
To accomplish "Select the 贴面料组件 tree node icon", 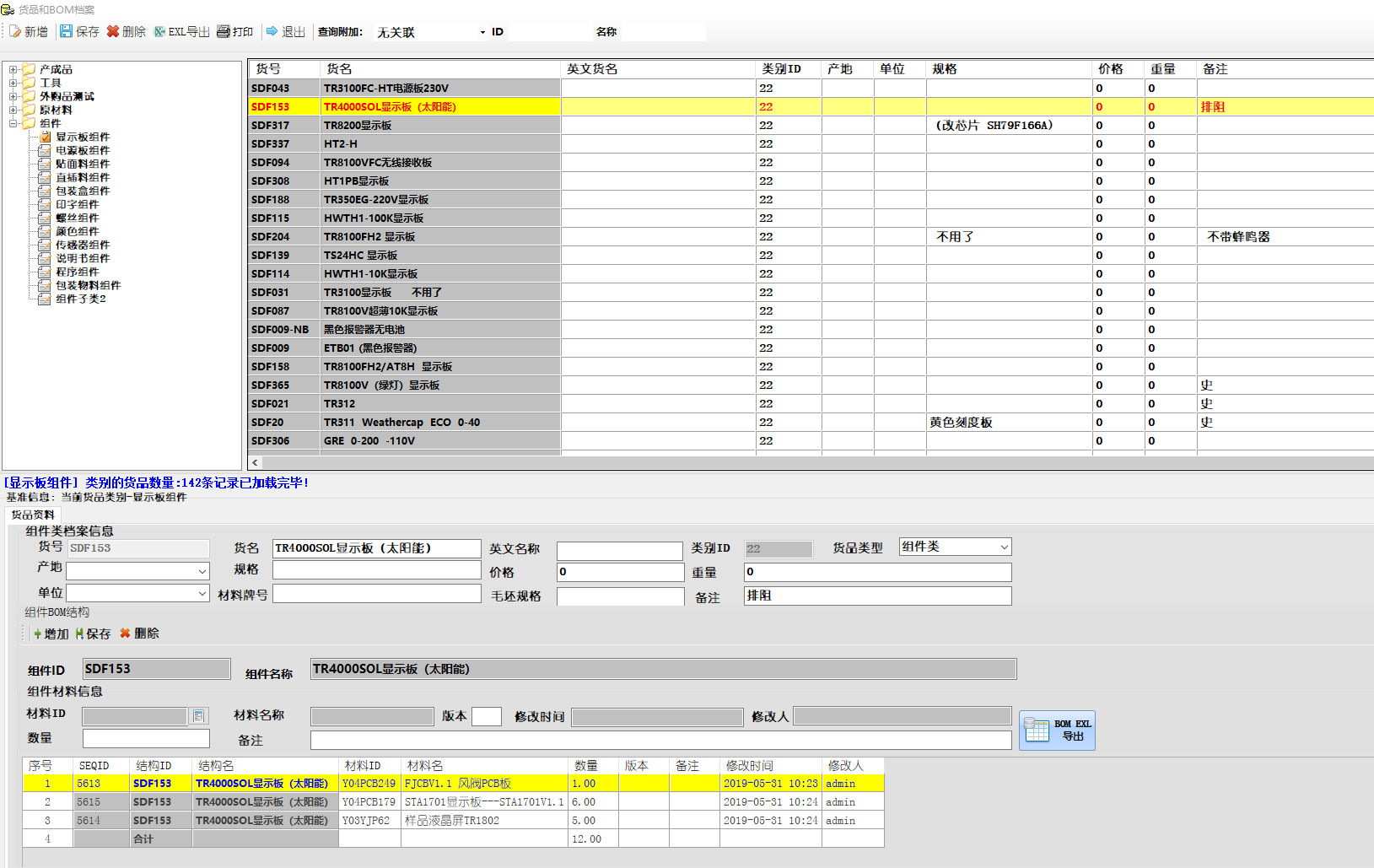I will click(x=46, y=164).
